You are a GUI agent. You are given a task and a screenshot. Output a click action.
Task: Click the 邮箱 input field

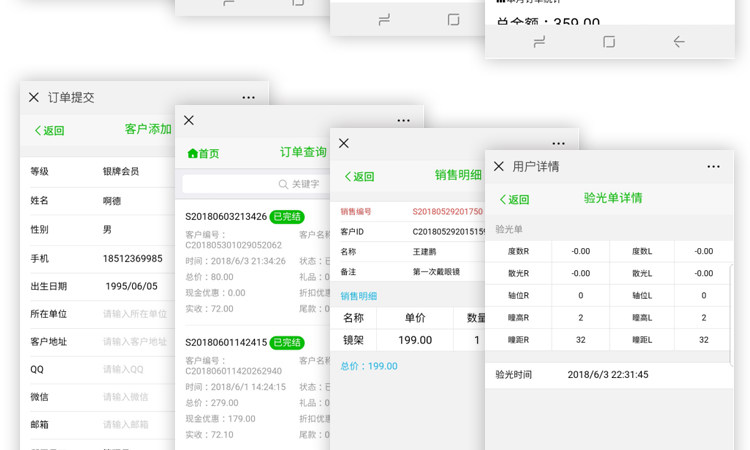click(x=126, y=425)
